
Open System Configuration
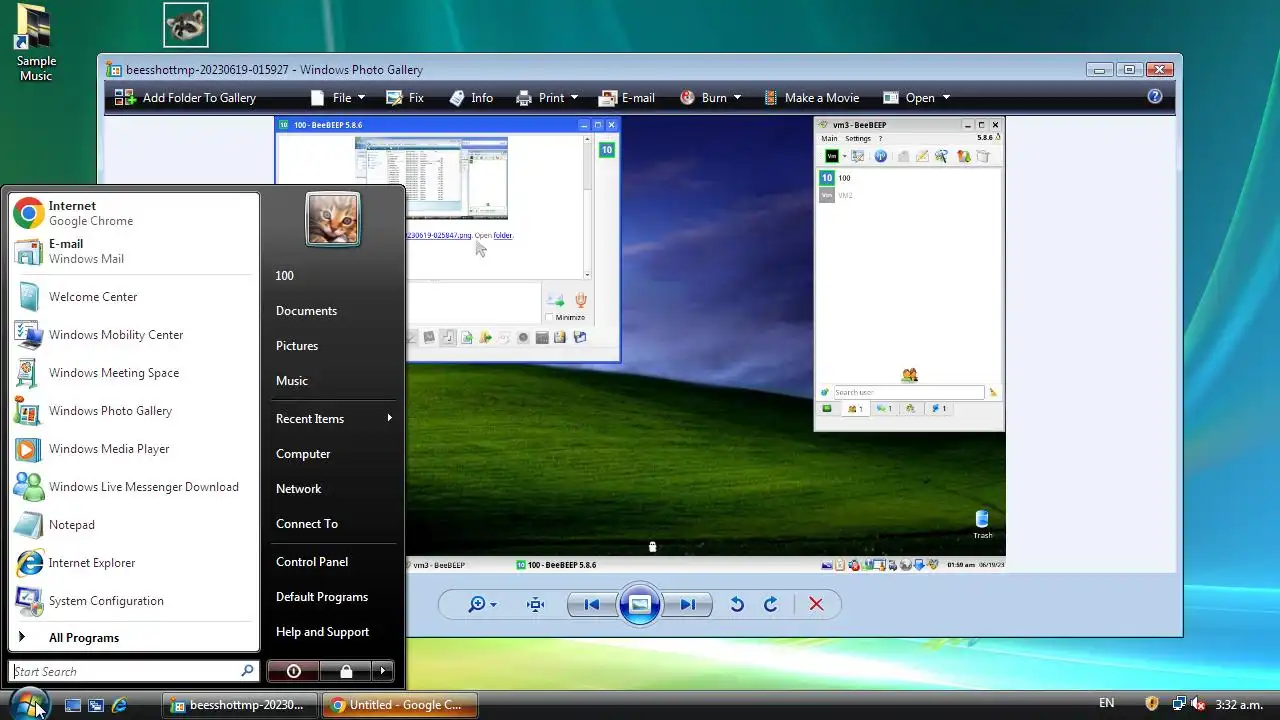click(133, 601)
